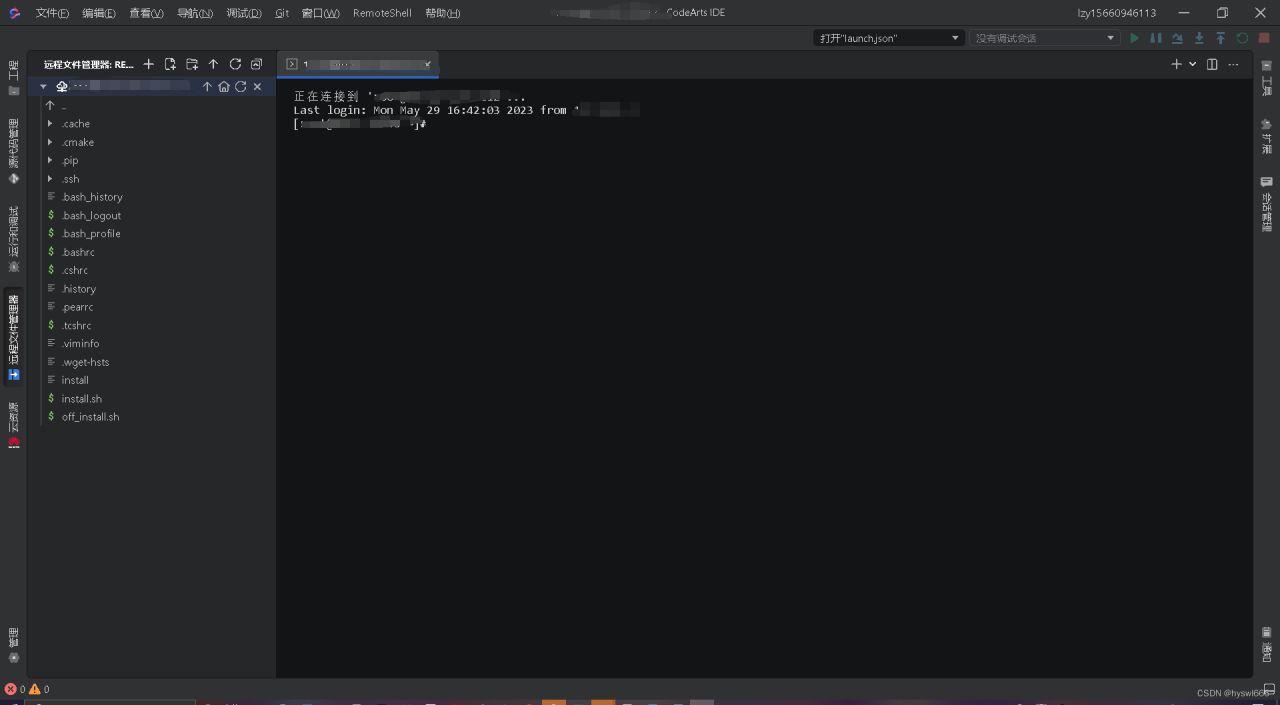Expand the .ssh folder
Screen dimensions: 1280x705
pyautogui.click(x=50, y=179)
